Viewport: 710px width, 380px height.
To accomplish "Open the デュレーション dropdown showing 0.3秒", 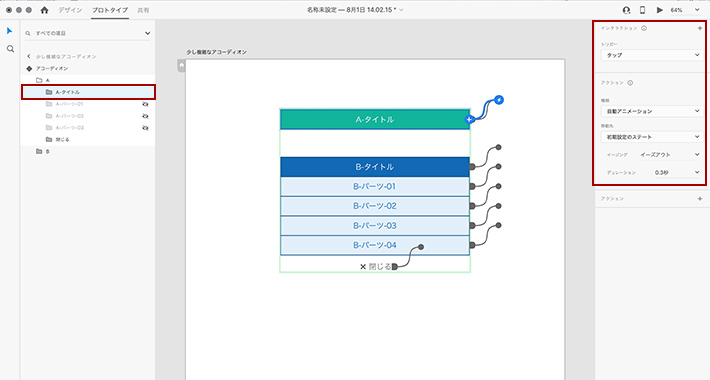I will (x=677, y=173).
